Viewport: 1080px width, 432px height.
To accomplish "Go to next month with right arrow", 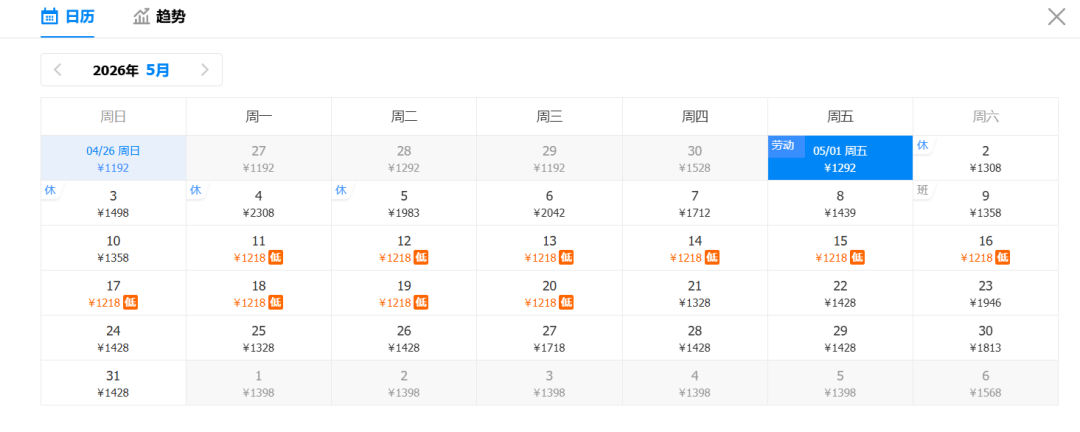I will [x=205, y=70].
